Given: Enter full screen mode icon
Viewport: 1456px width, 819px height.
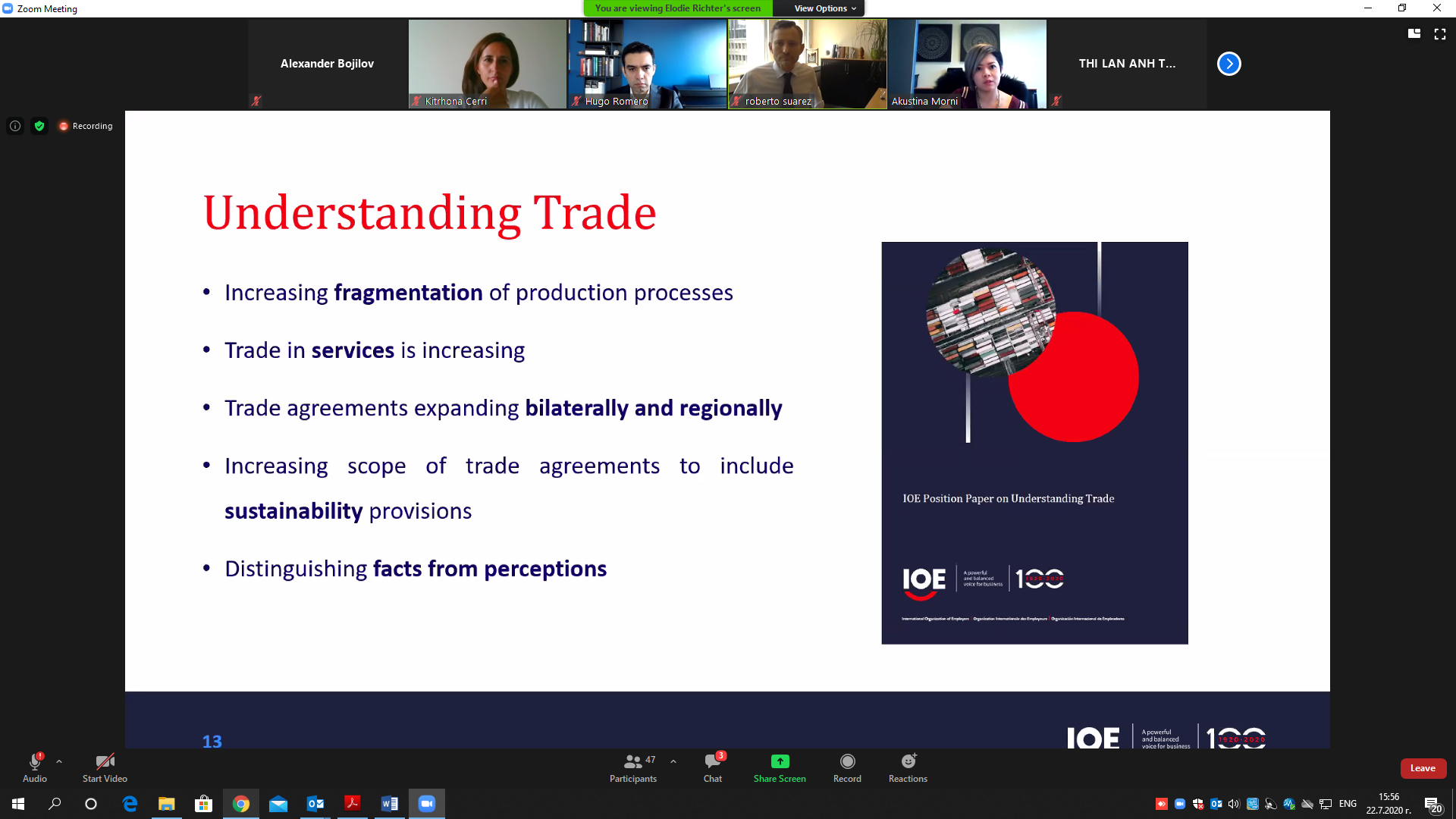Looking at the screenshot, I should [1439, 33].
